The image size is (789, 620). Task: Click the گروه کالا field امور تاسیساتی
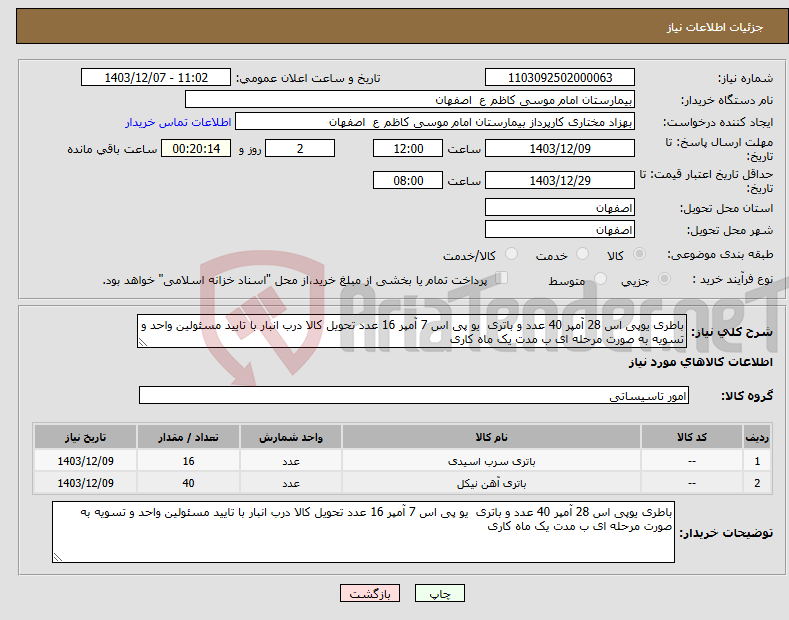pyautogui.click(x=414, y=396)
